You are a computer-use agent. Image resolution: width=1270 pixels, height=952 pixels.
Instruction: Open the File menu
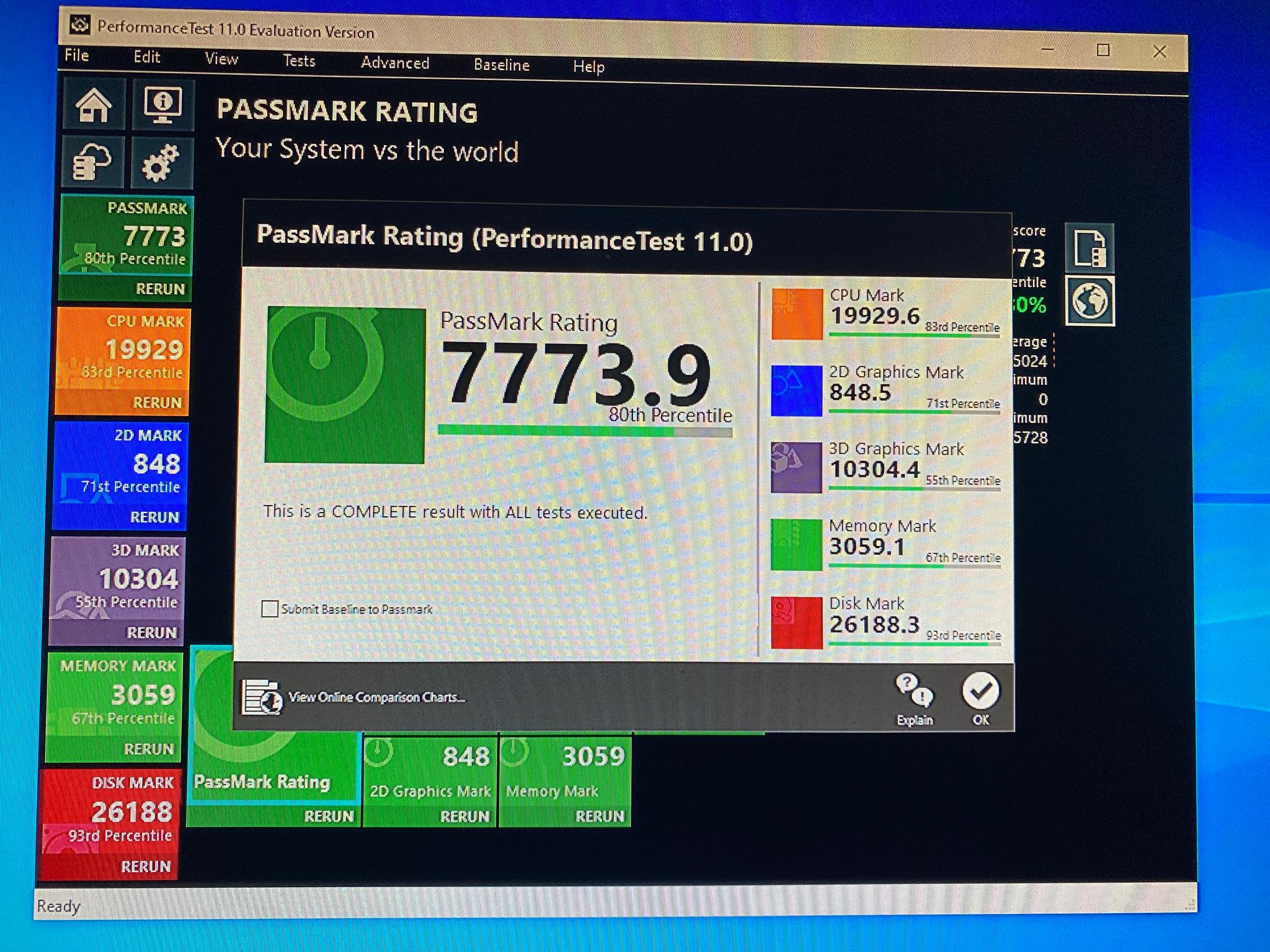coord(77,55)
